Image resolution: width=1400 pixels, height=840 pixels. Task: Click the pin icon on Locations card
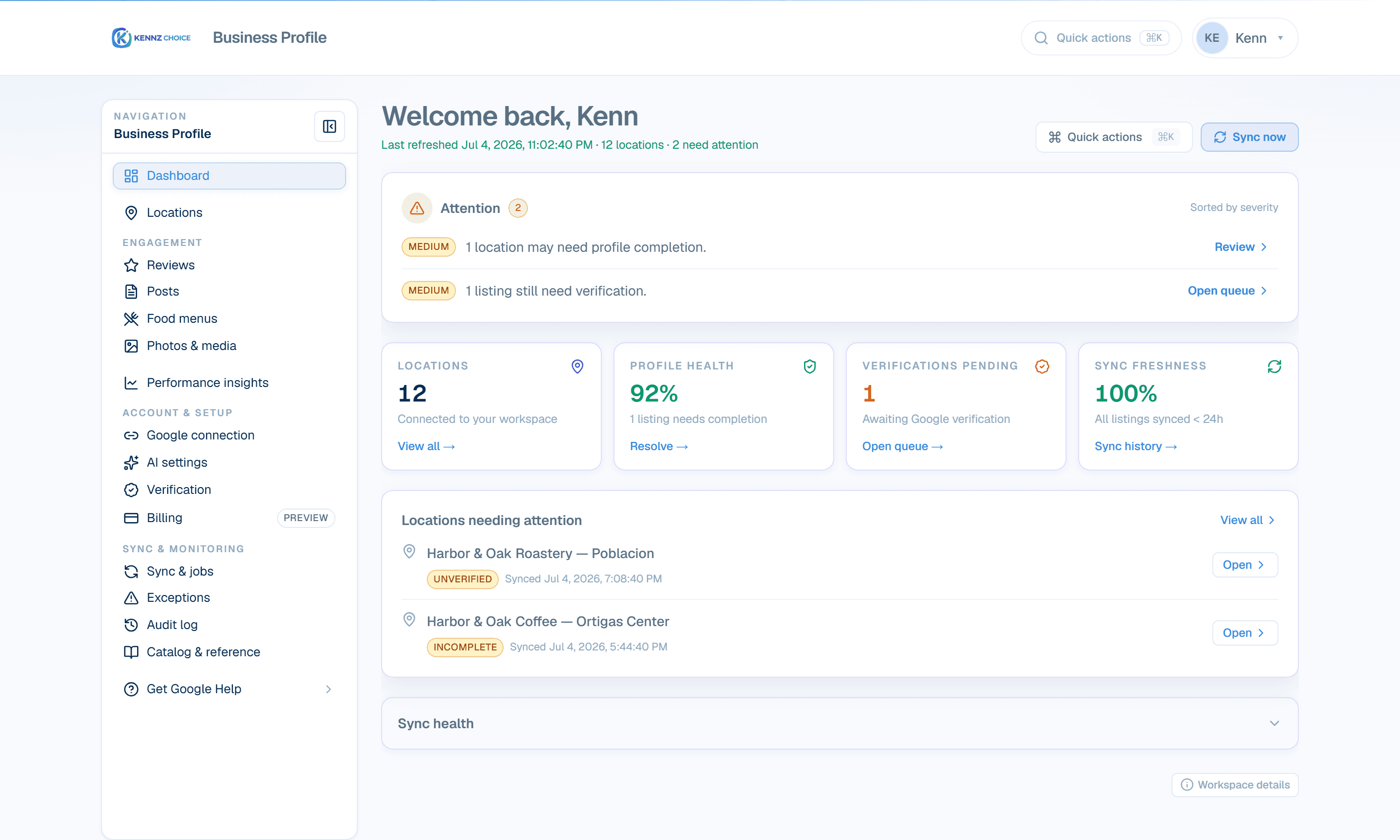point(577,366)
